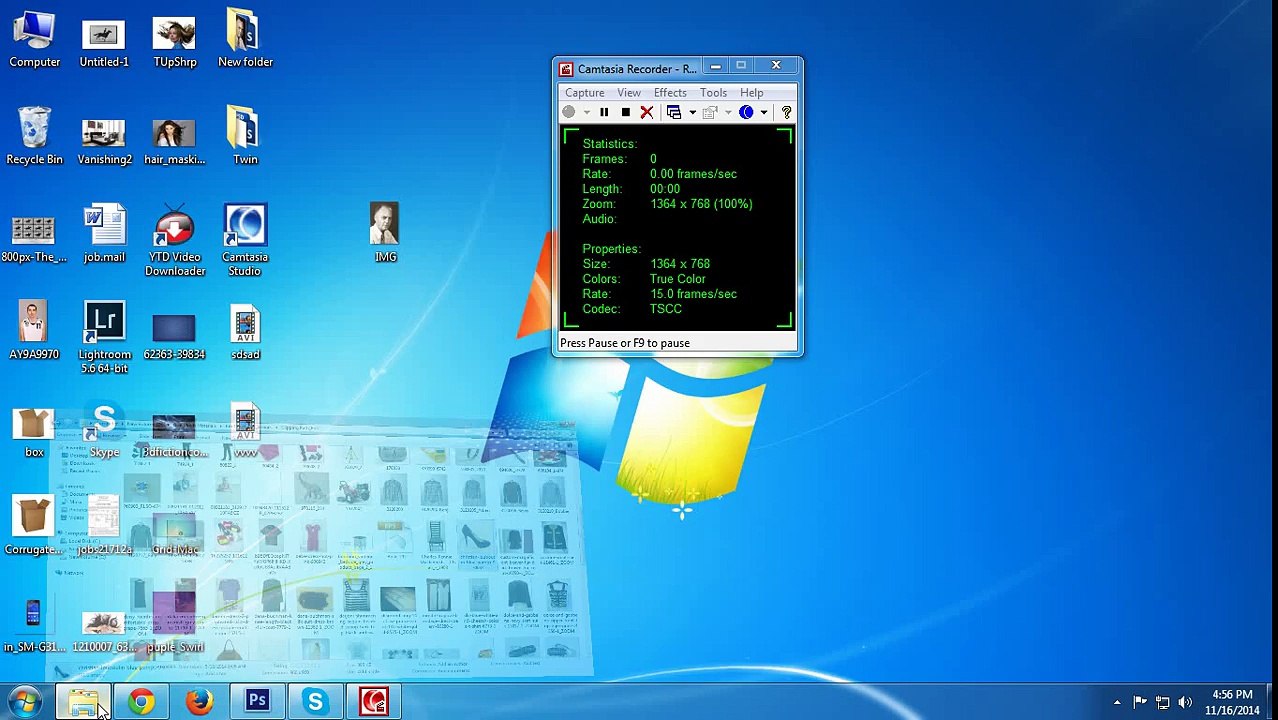
Task: Open the Capture menu
Action: [584, 93]
